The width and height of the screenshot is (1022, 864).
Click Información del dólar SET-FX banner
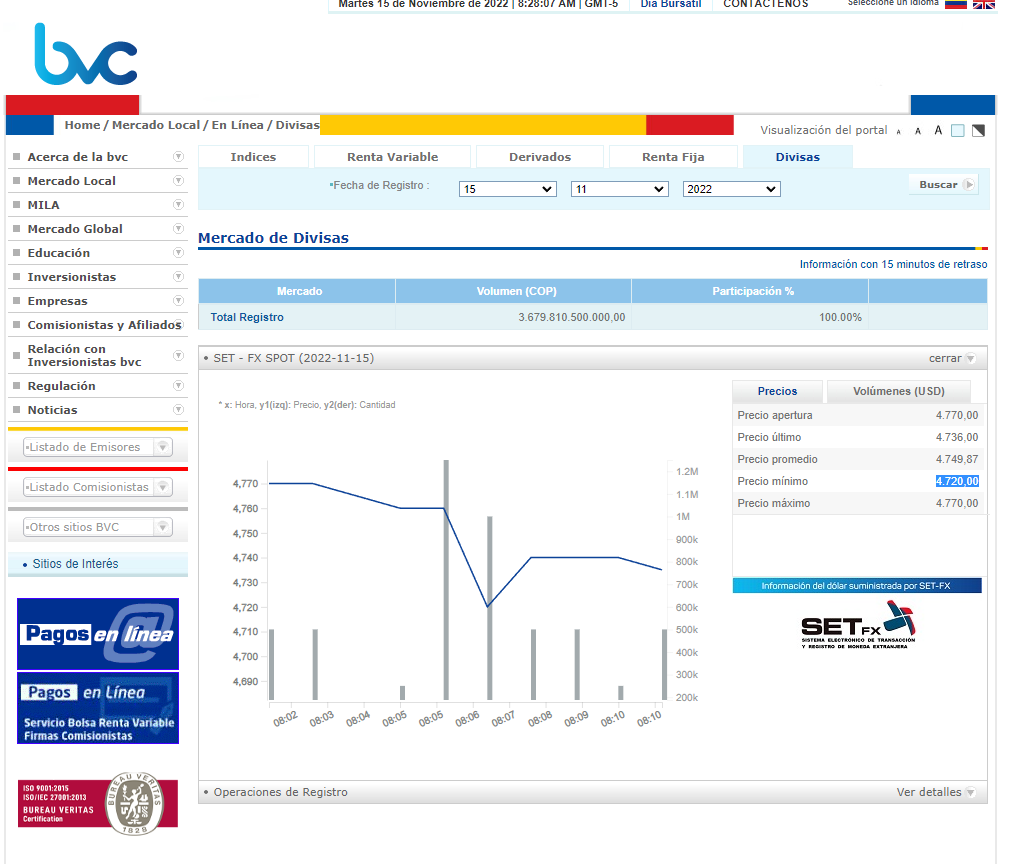pyautogui.click(x=856, y=586)
